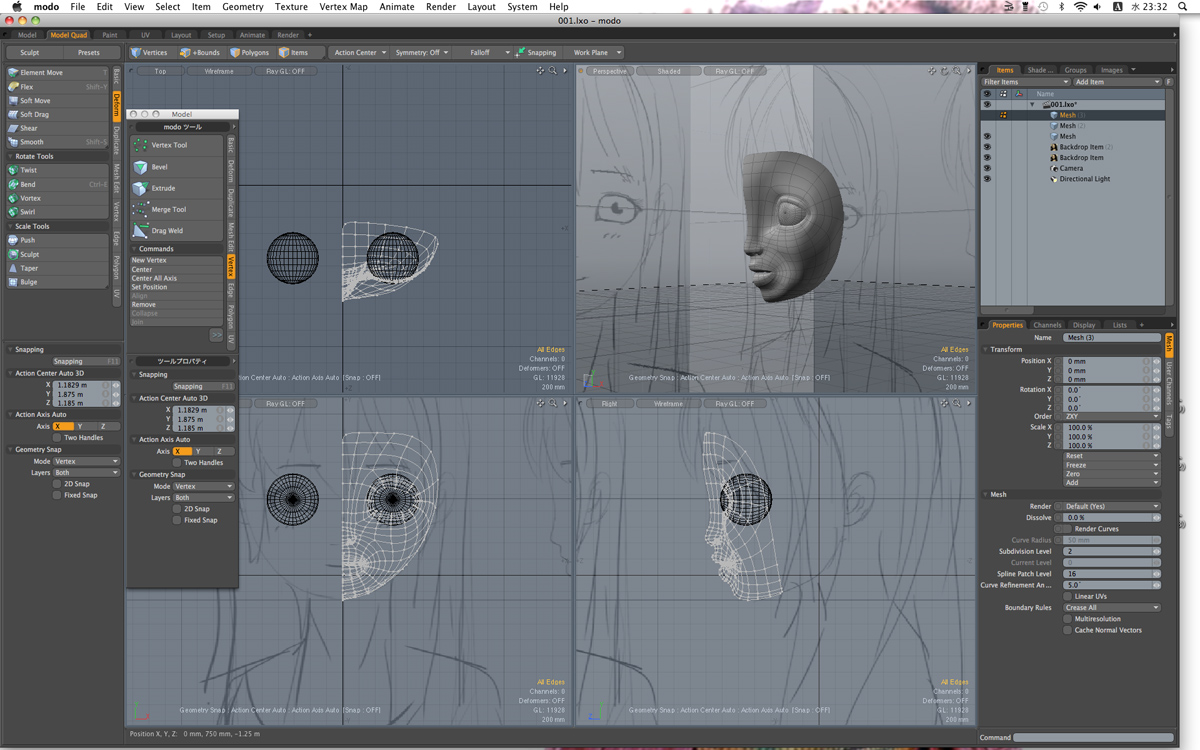Screen dimensions: 1200x750
Task: Open the Vertex Map menu
Action: pyautogui.click(x=342, y=7)
